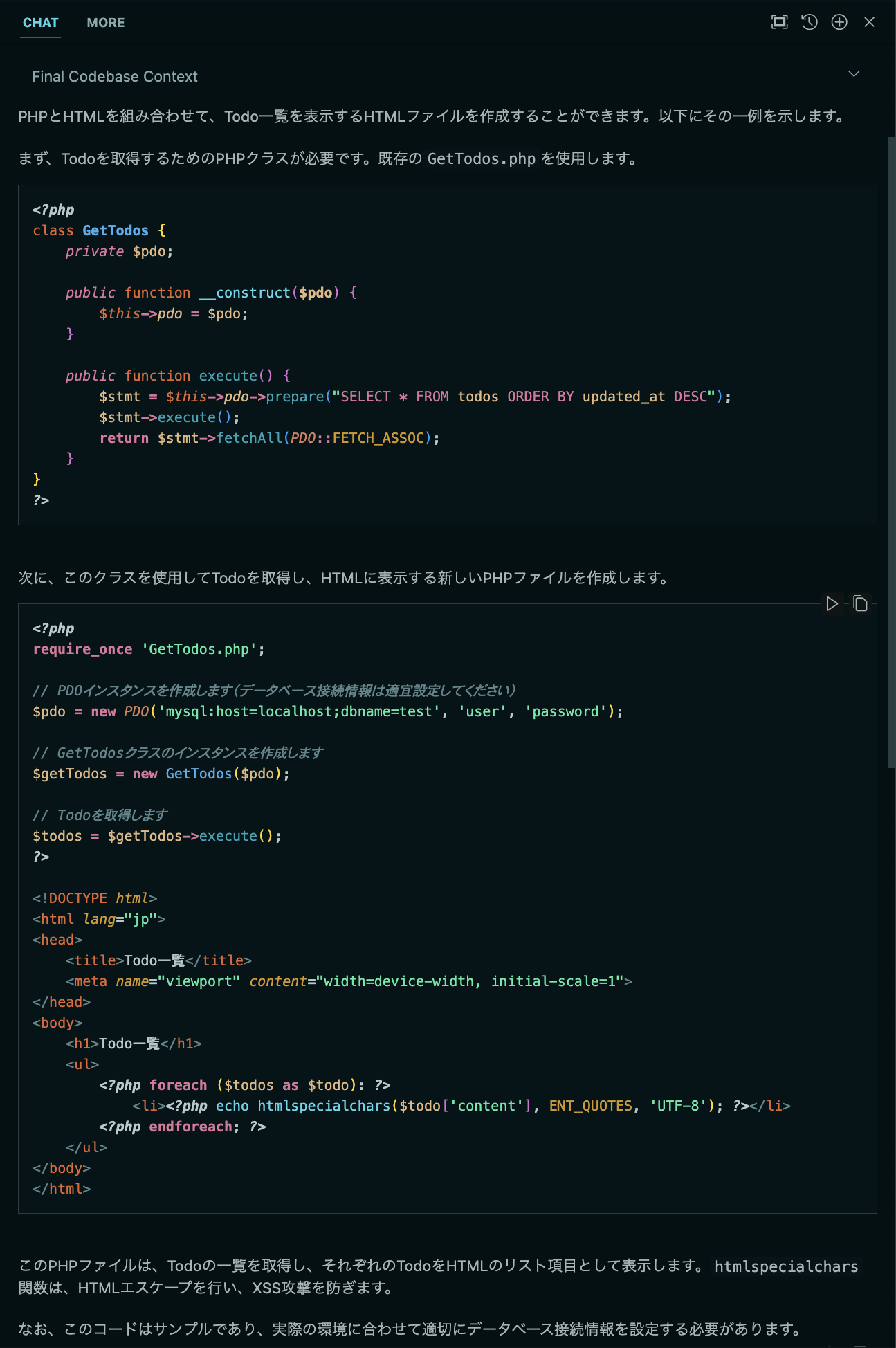Click the focus/fullscreen chat view icon
This screenshot has width=896, height=1348.
780,22
